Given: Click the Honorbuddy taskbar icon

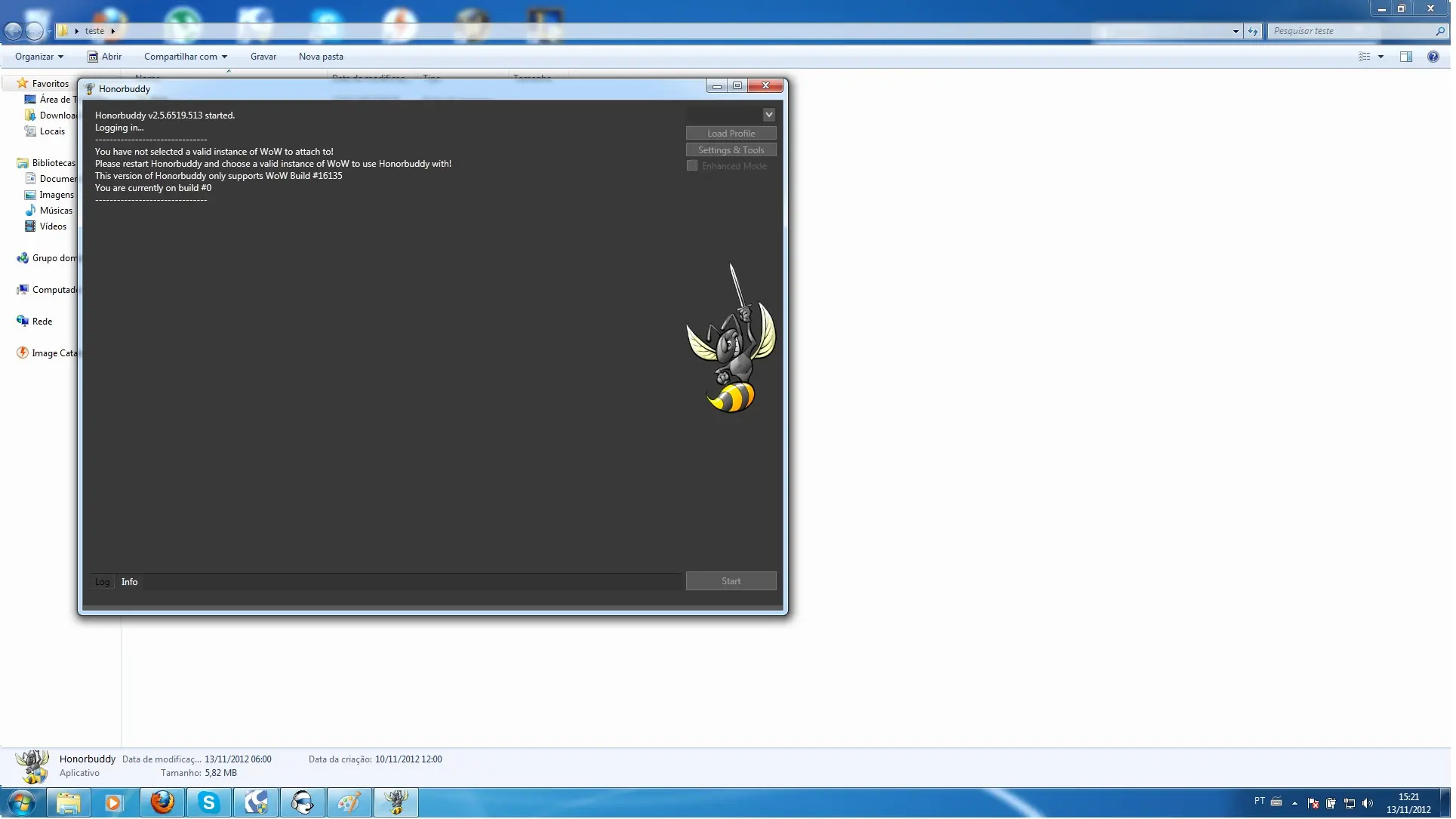Looking at the screenshot, I should [x=396, y=804].
